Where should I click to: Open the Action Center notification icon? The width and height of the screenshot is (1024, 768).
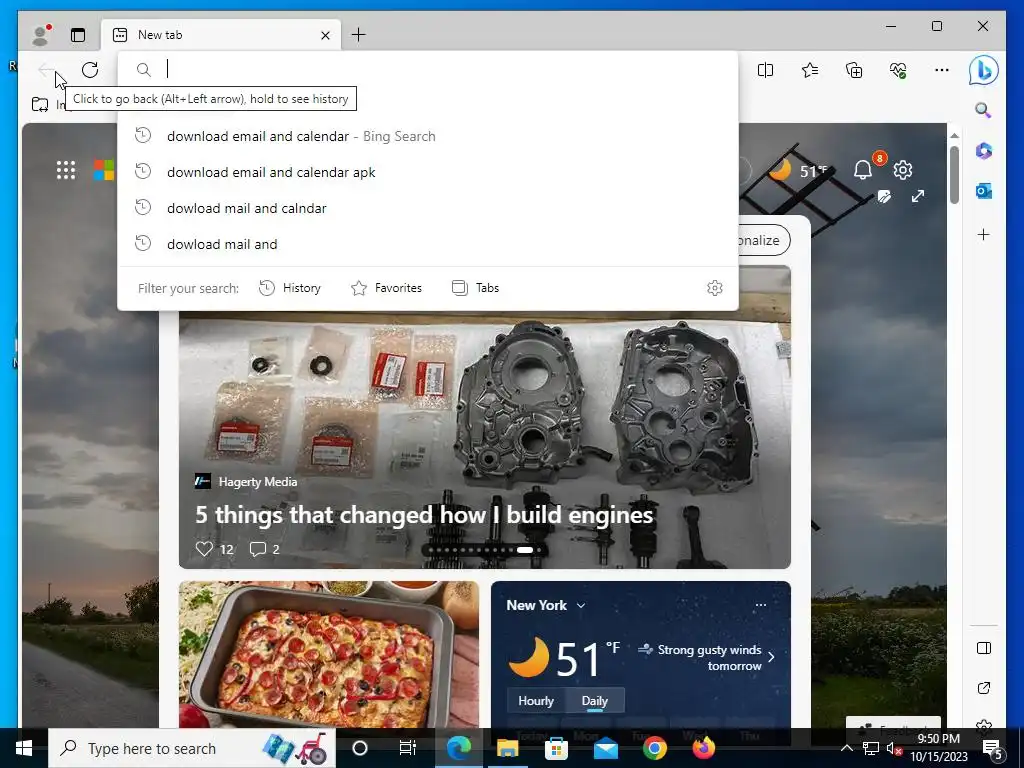(993, 748)
